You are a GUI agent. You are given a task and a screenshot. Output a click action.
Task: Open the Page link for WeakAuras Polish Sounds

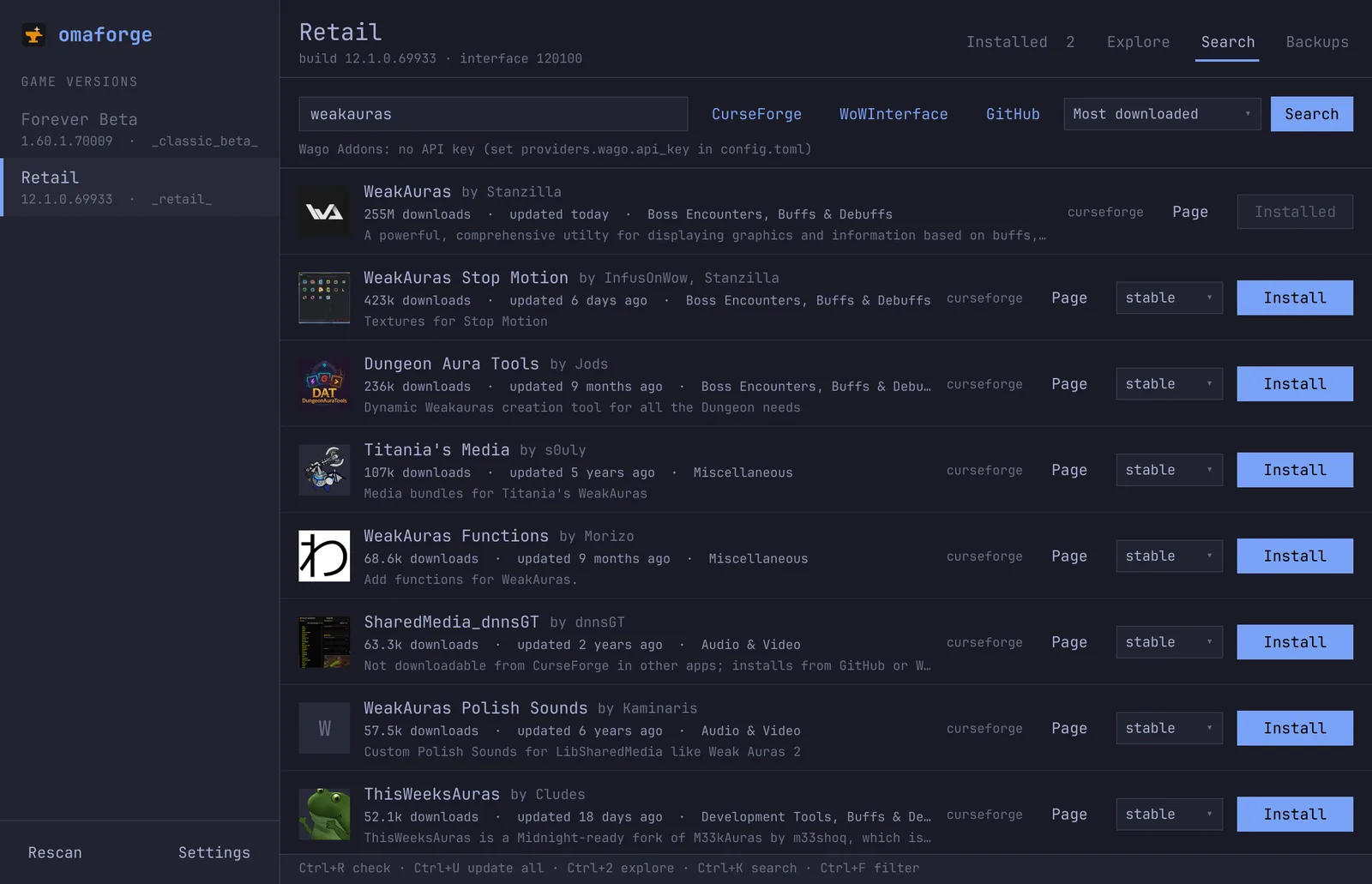coord(1069,728)
